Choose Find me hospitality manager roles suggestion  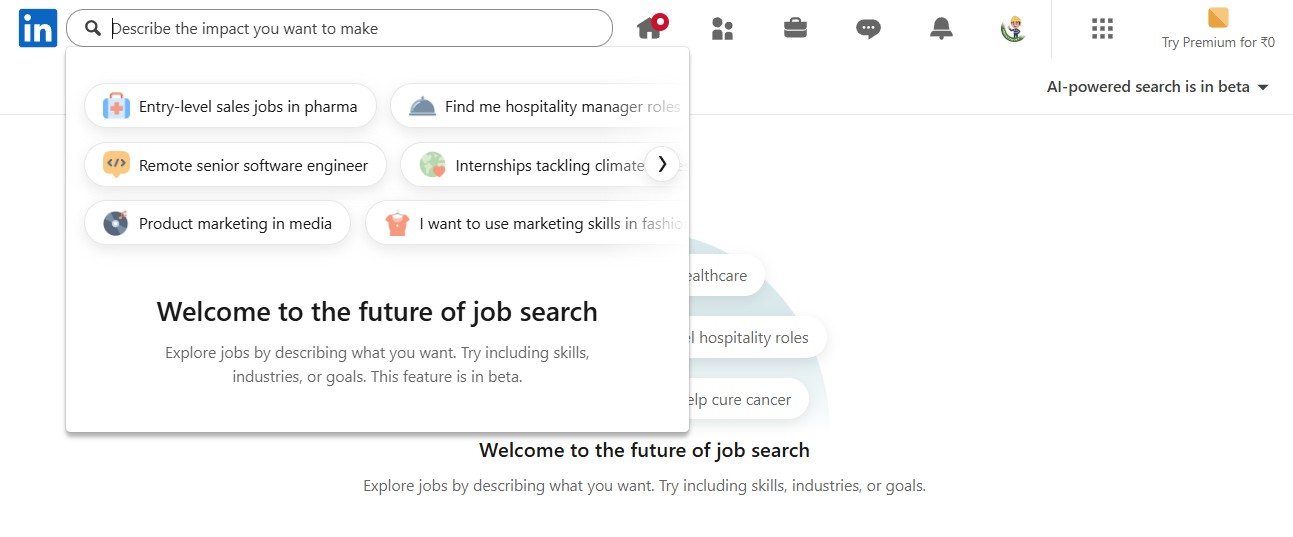[540, 106]
